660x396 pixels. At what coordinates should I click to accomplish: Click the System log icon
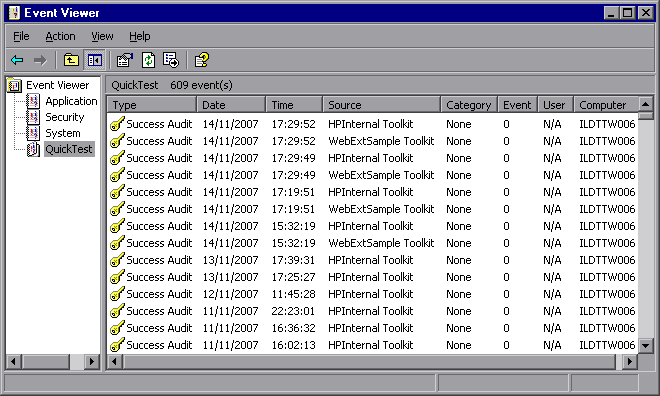33,133
